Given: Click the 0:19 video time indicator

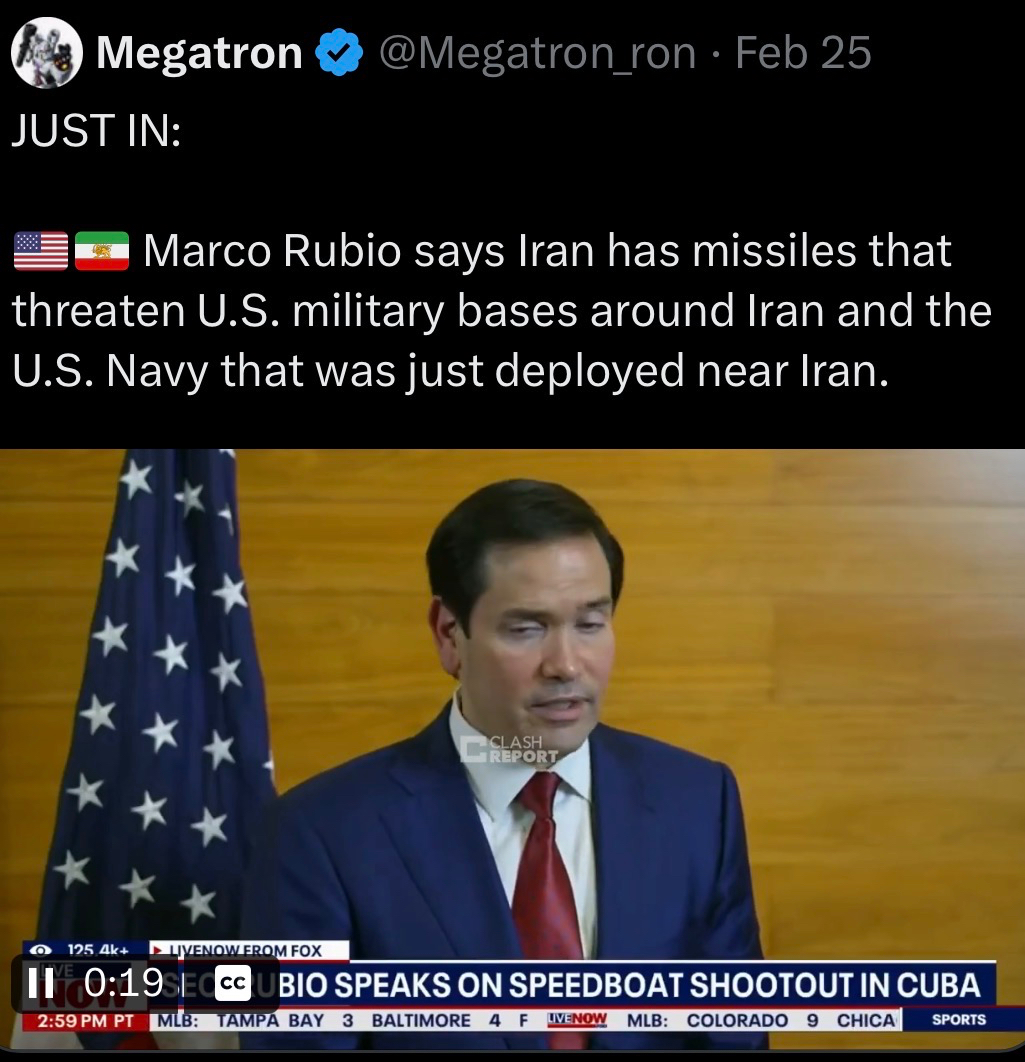Looking at the screenshot, I should coord(124,982).
